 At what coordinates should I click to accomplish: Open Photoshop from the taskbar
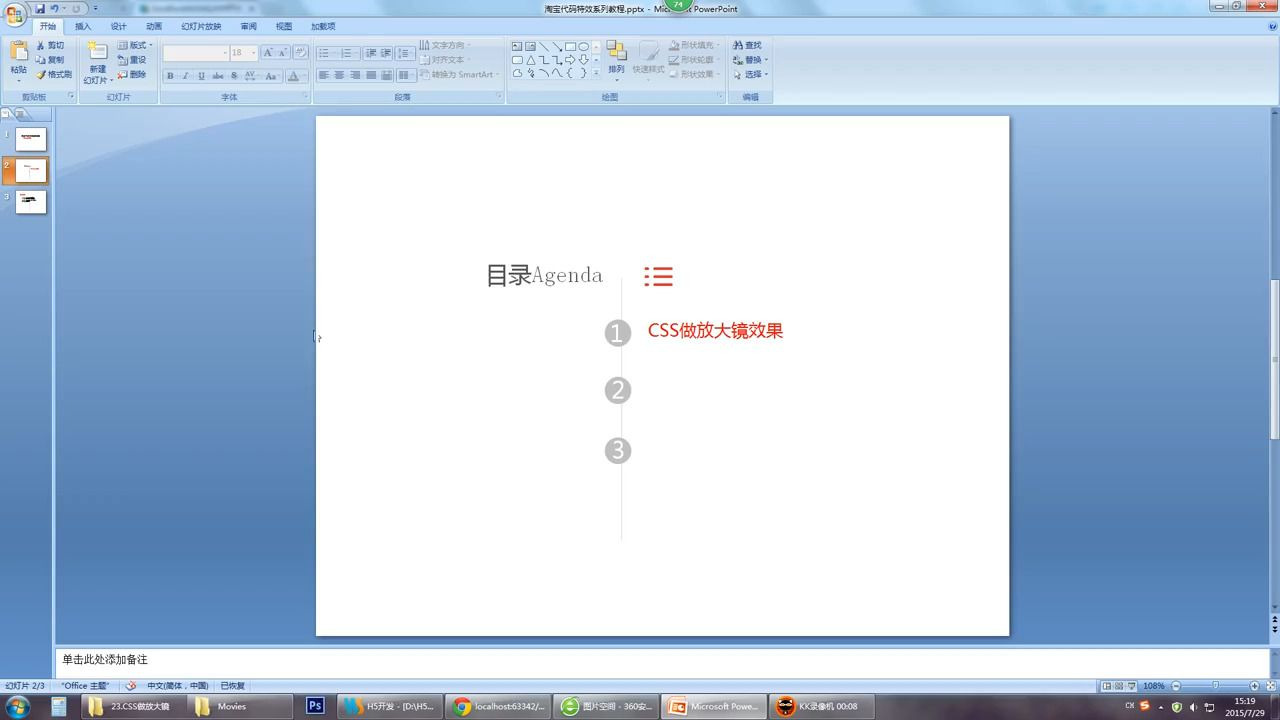pyautogui.click(x=315, y=706)
